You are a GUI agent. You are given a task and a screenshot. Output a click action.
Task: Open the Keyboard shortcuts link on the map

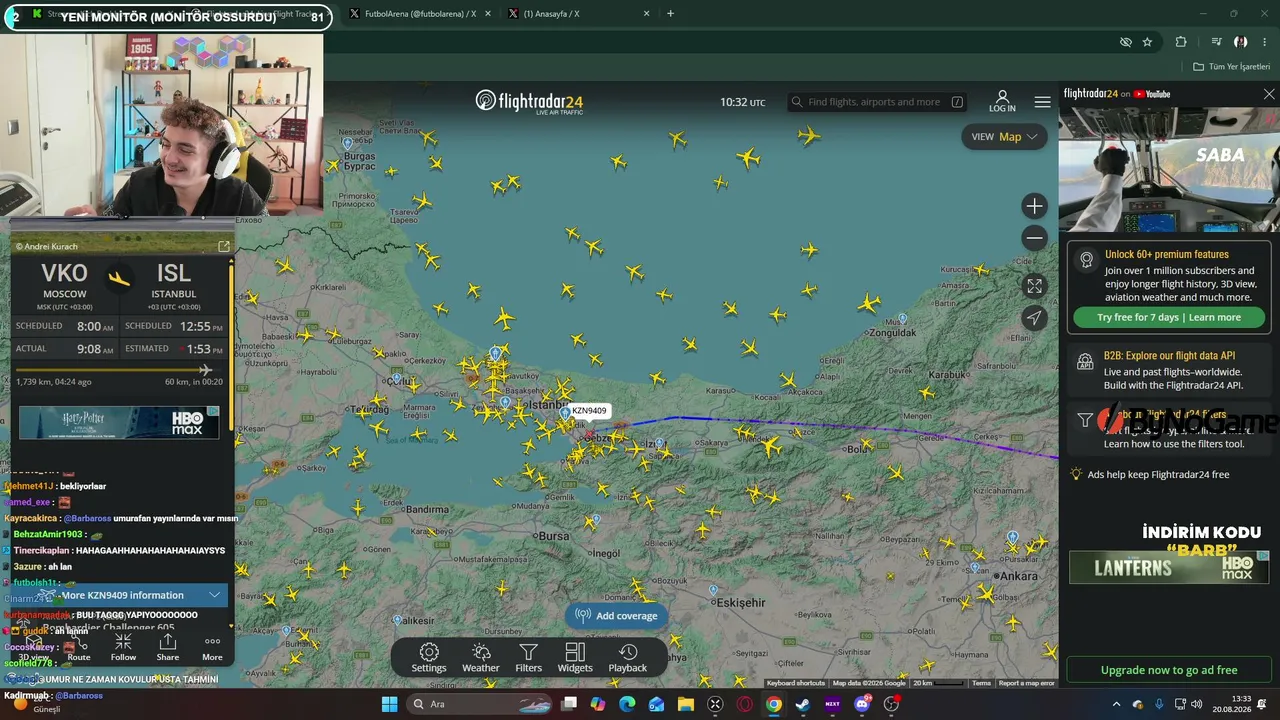pos(796,683)
